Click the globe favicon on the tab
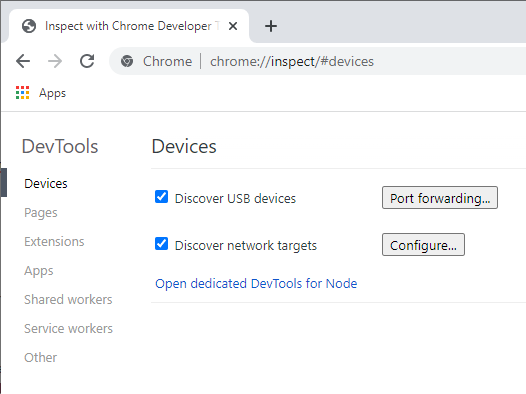Screen dimensions: 526x394 click(29, 26)
